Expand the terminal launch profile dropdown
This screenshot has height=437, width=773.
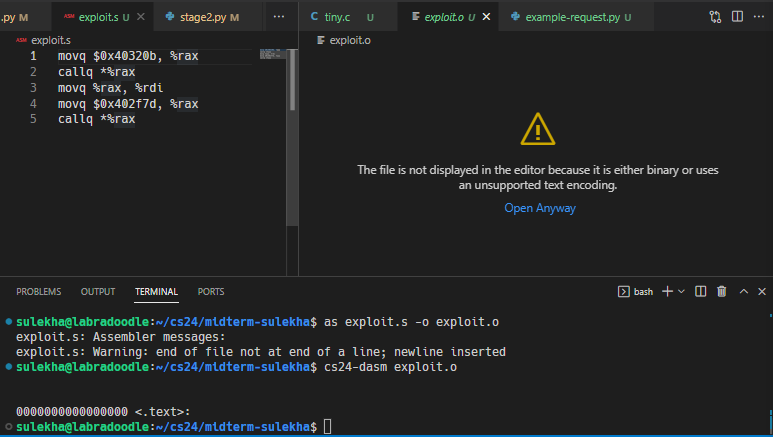(x=682, y=291)
